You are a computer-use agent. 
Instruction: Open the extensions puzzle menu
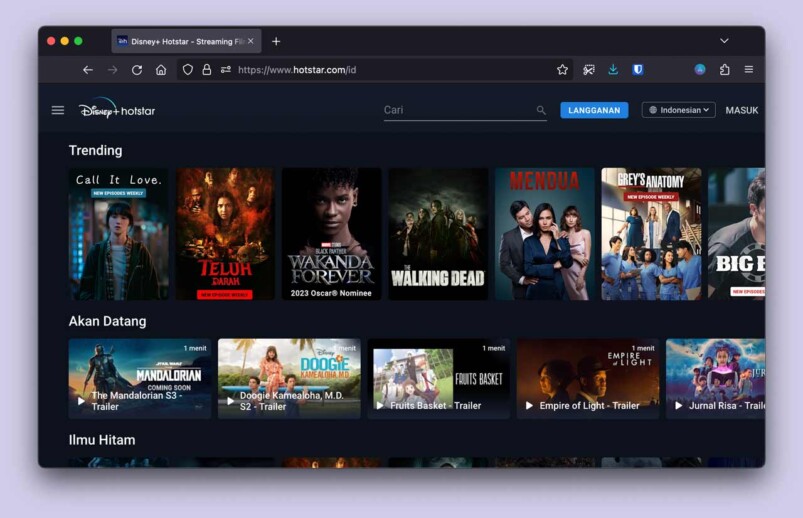(x=724, y=70)
